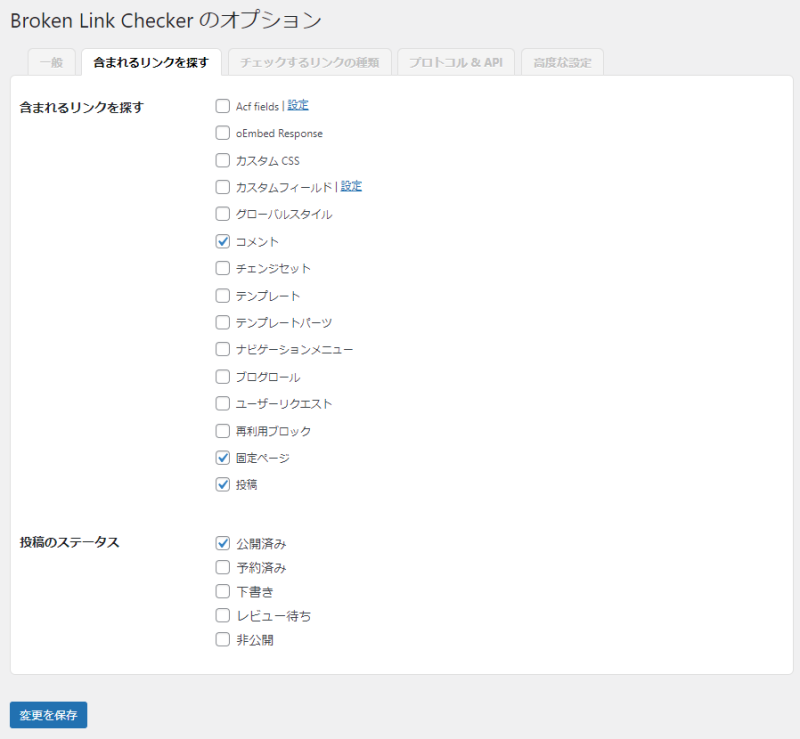The width and height of the screenshot is (800, 739).
Task: Check the 下書き status checkbox
Action: (x=222, y=591)
